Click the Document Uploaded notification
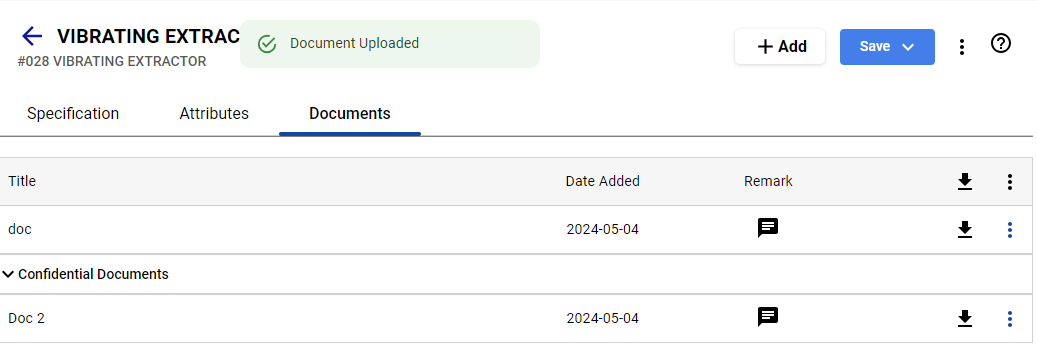The width and height of the screenshot is (1037, 360). tap(390, 44)
